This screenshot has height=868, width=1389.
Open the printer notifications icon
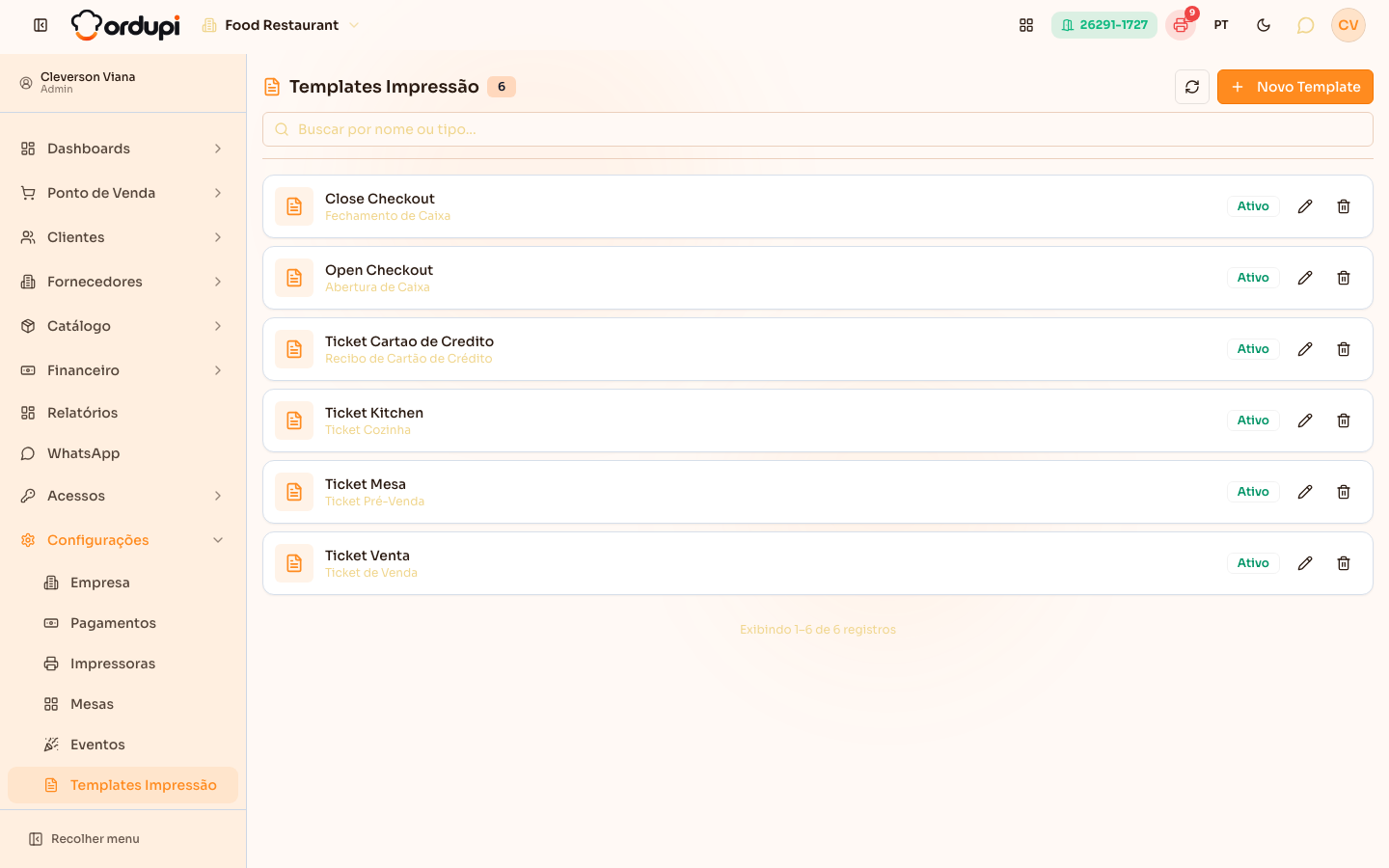(x=1181, y=25)
